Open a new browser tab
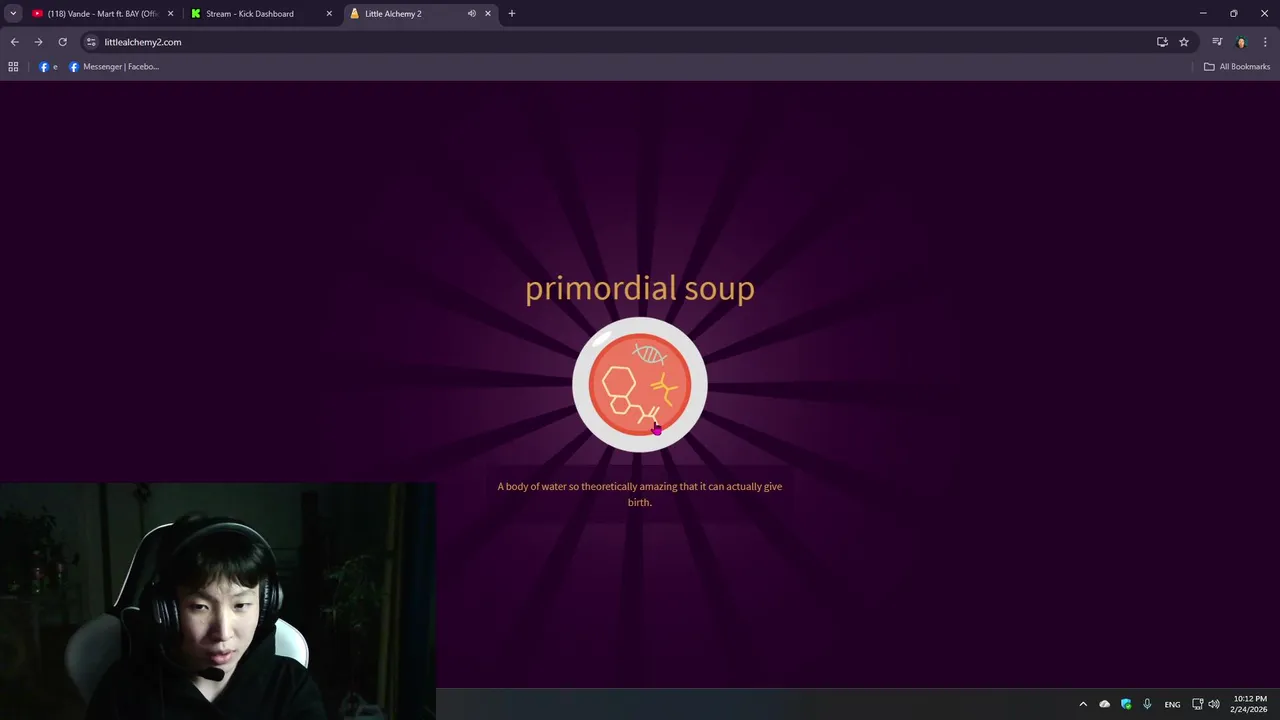The height and width of the screenshot is (720, 1280). click(x=512, y=14)
